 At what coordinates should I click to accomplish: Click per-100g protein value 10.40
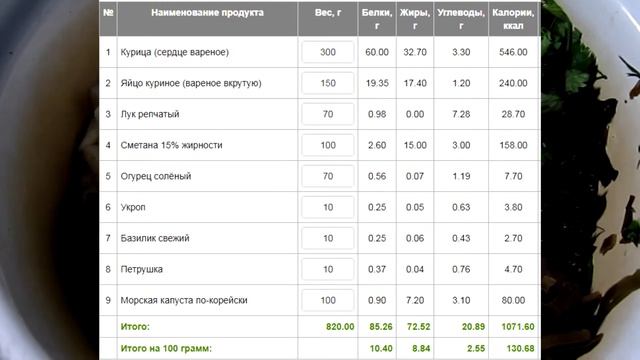pyautogui.click(x=380, y=349)
